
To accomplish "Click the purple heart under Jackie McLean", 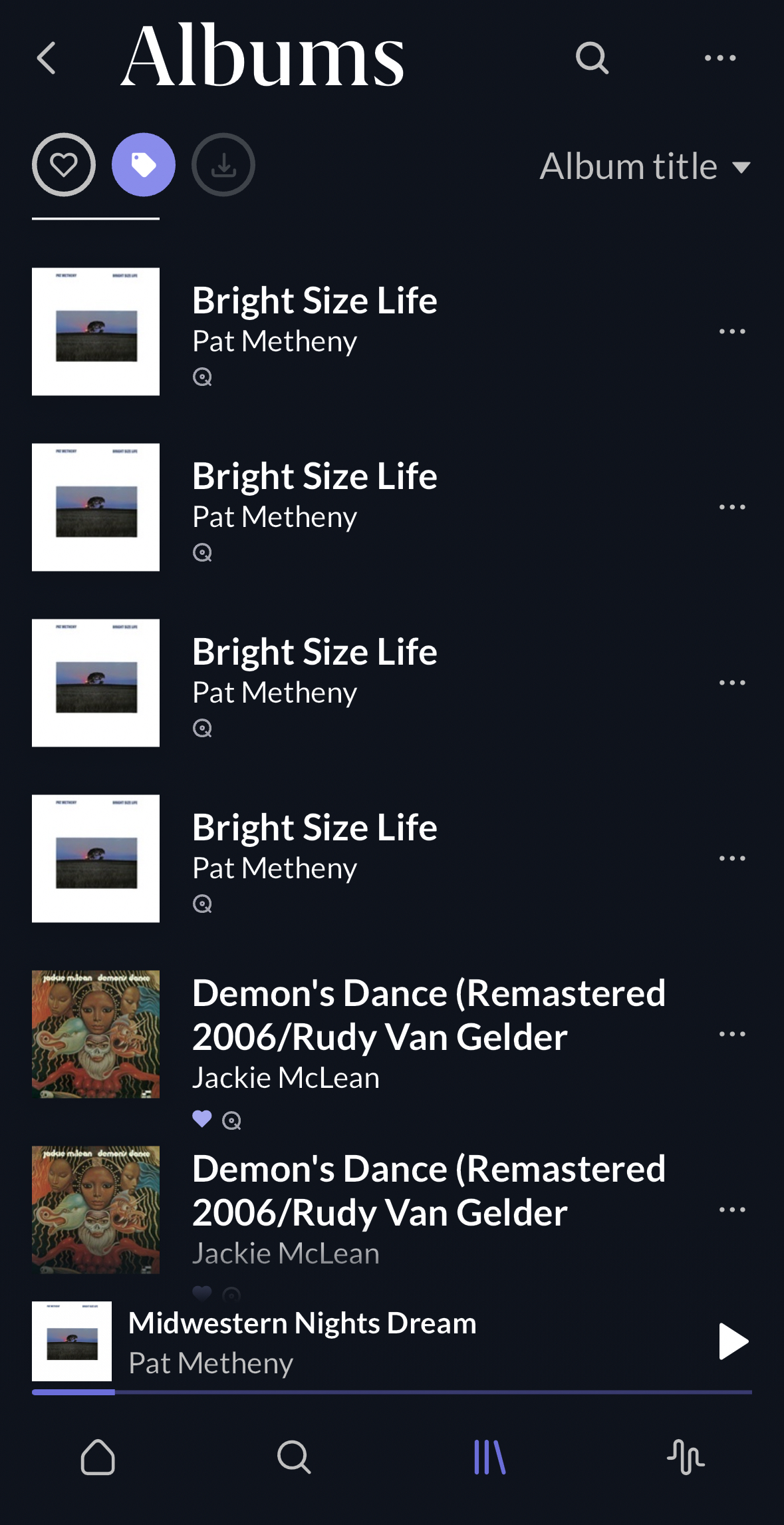I will pyautogui.click(x=202, y=1119).
